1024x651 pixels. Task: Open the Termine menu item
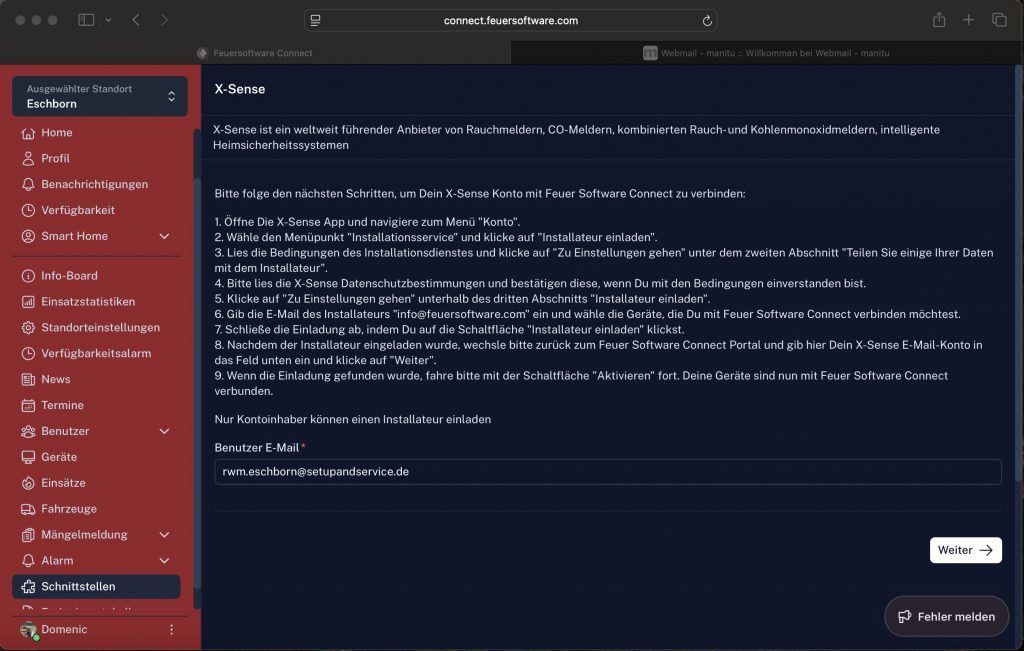62,405
